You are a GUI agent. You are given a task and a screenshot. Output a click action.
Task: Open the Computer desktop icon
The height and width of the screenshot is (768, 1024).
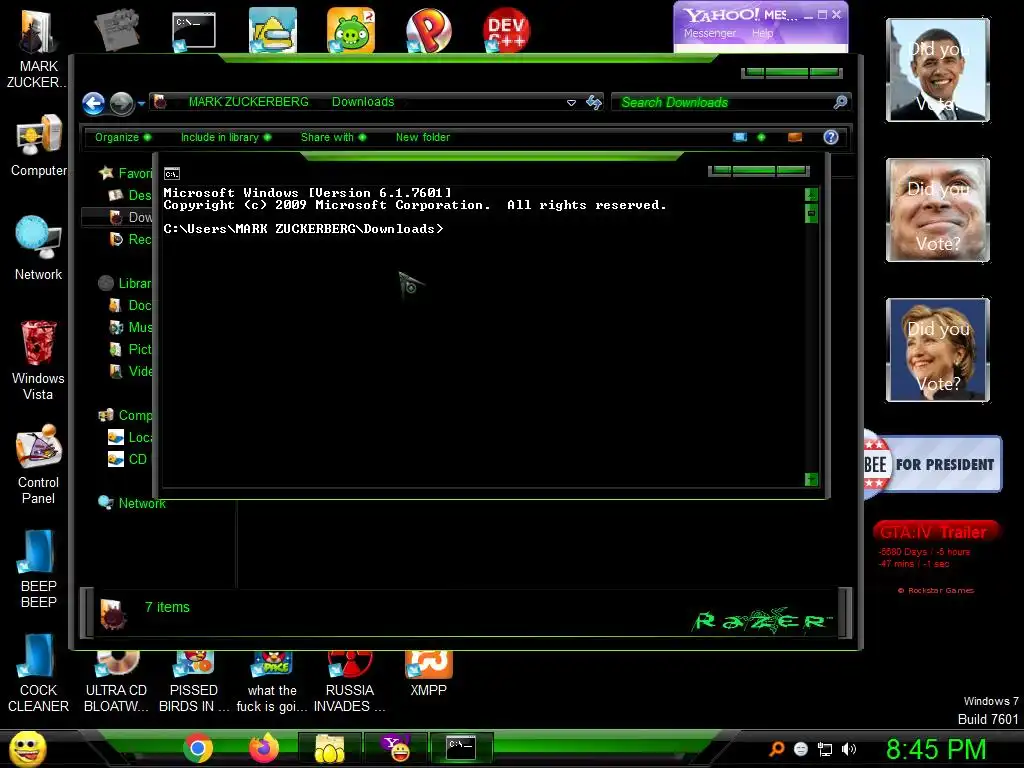[39, 145]
